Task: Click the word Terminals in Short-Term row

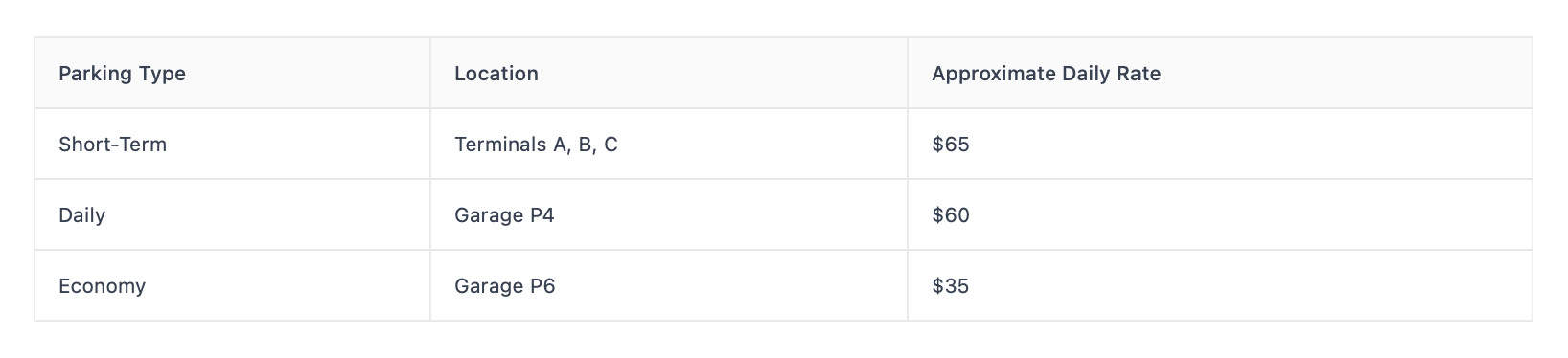Action: click(500, 145)
